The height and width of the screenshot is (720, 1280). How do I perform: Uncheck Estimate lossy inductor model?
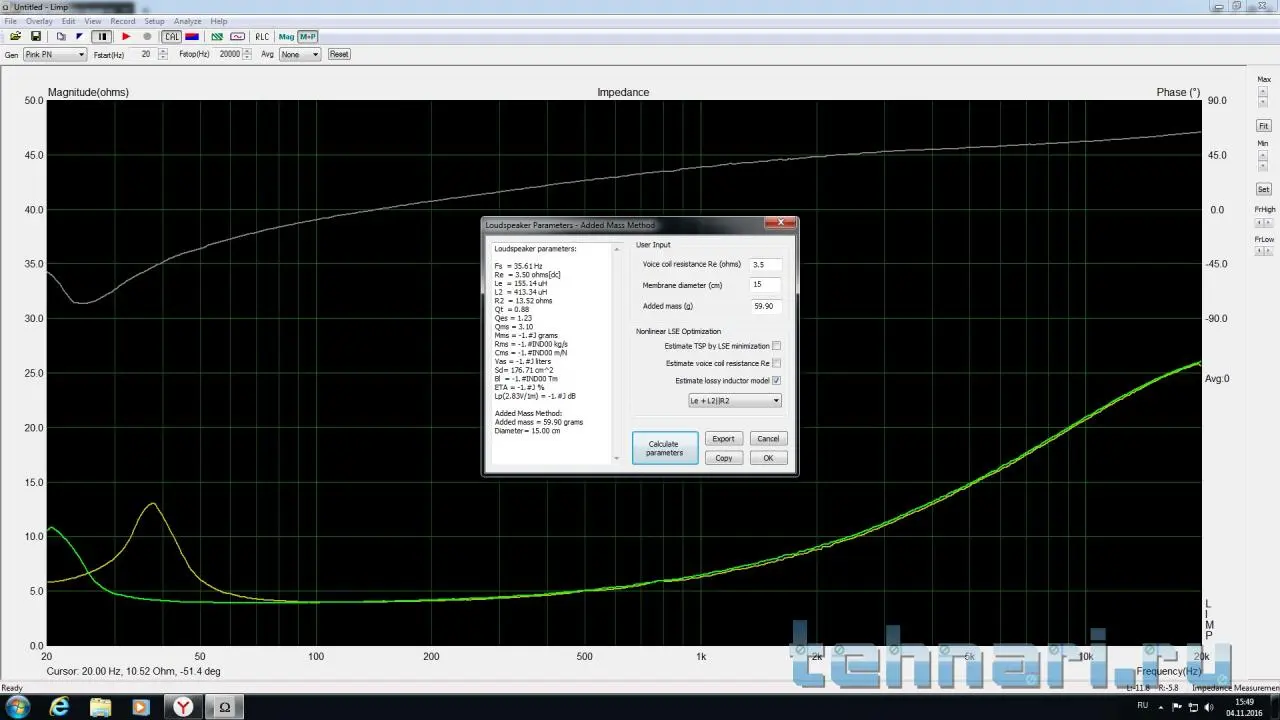point(776,381)
